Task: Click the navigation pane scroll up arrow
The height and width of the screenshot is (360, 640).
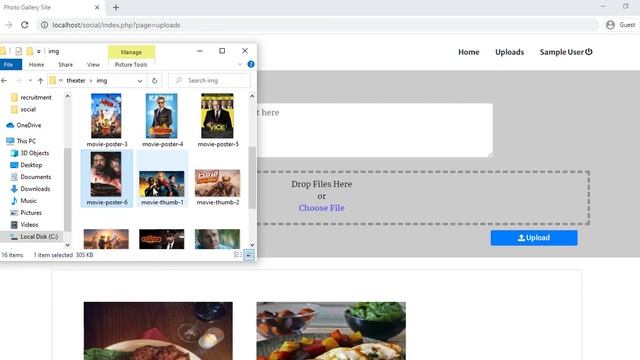Action: [68, 96]
